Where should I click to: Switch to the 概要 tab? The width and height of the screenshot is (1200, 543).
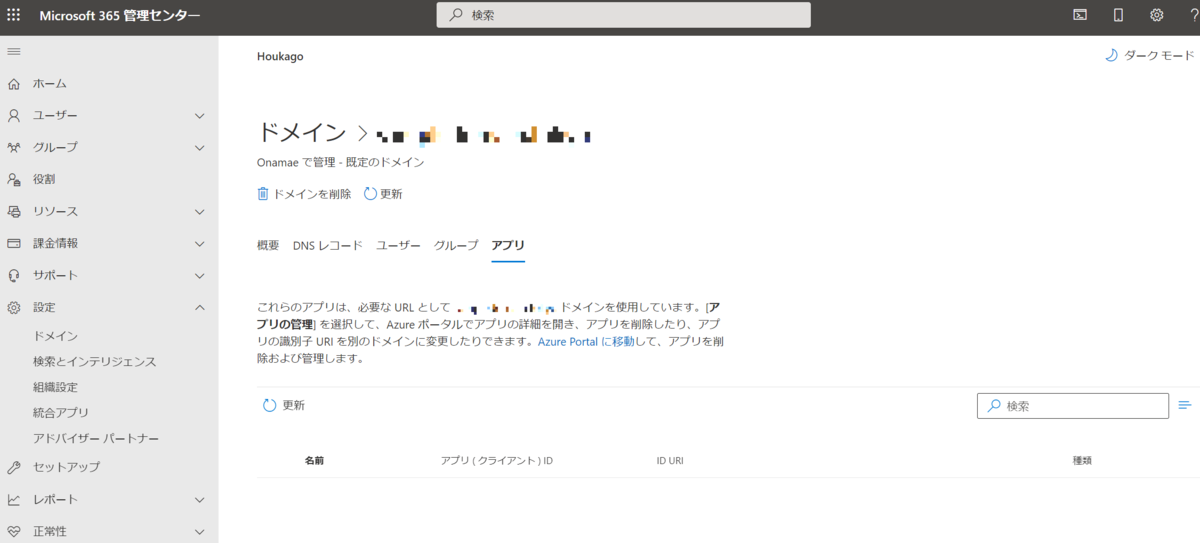268,245
